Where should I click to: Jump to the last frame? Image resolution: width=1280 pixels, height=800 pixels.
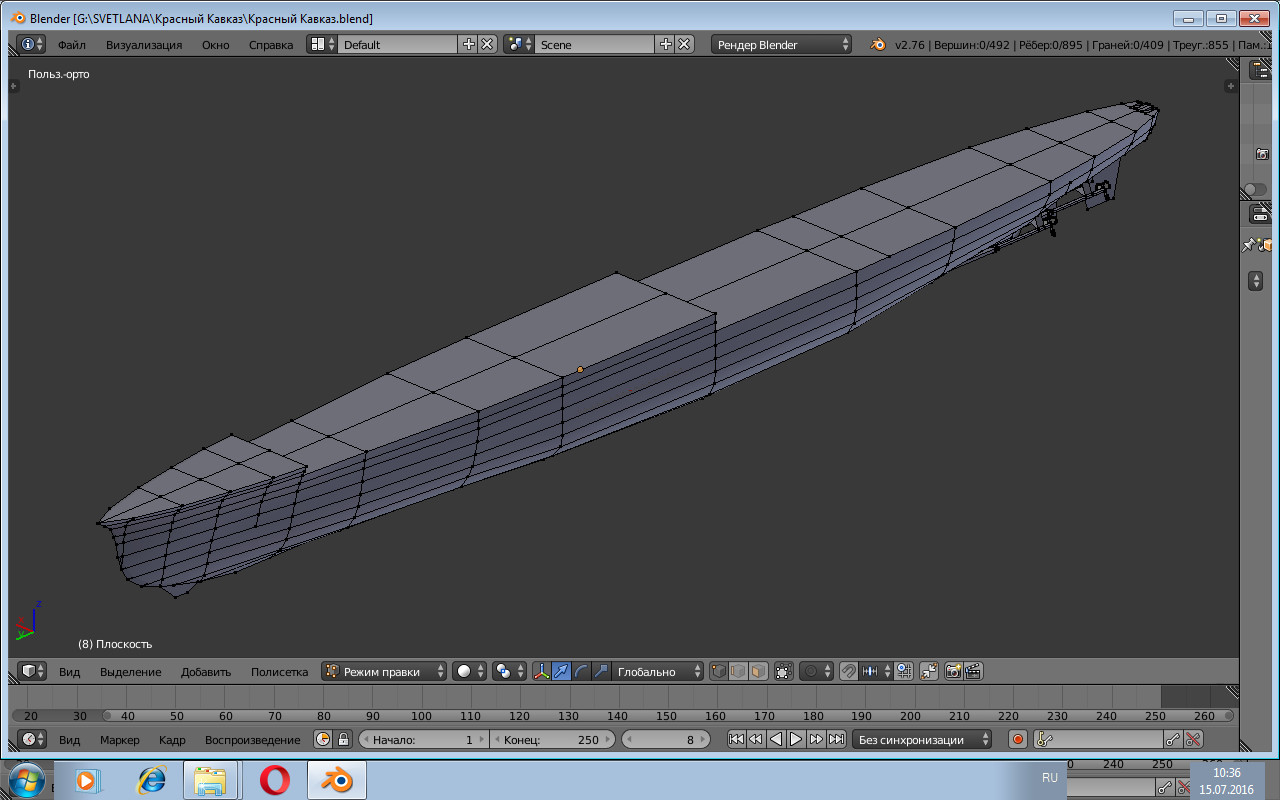(x=836, y=740)
